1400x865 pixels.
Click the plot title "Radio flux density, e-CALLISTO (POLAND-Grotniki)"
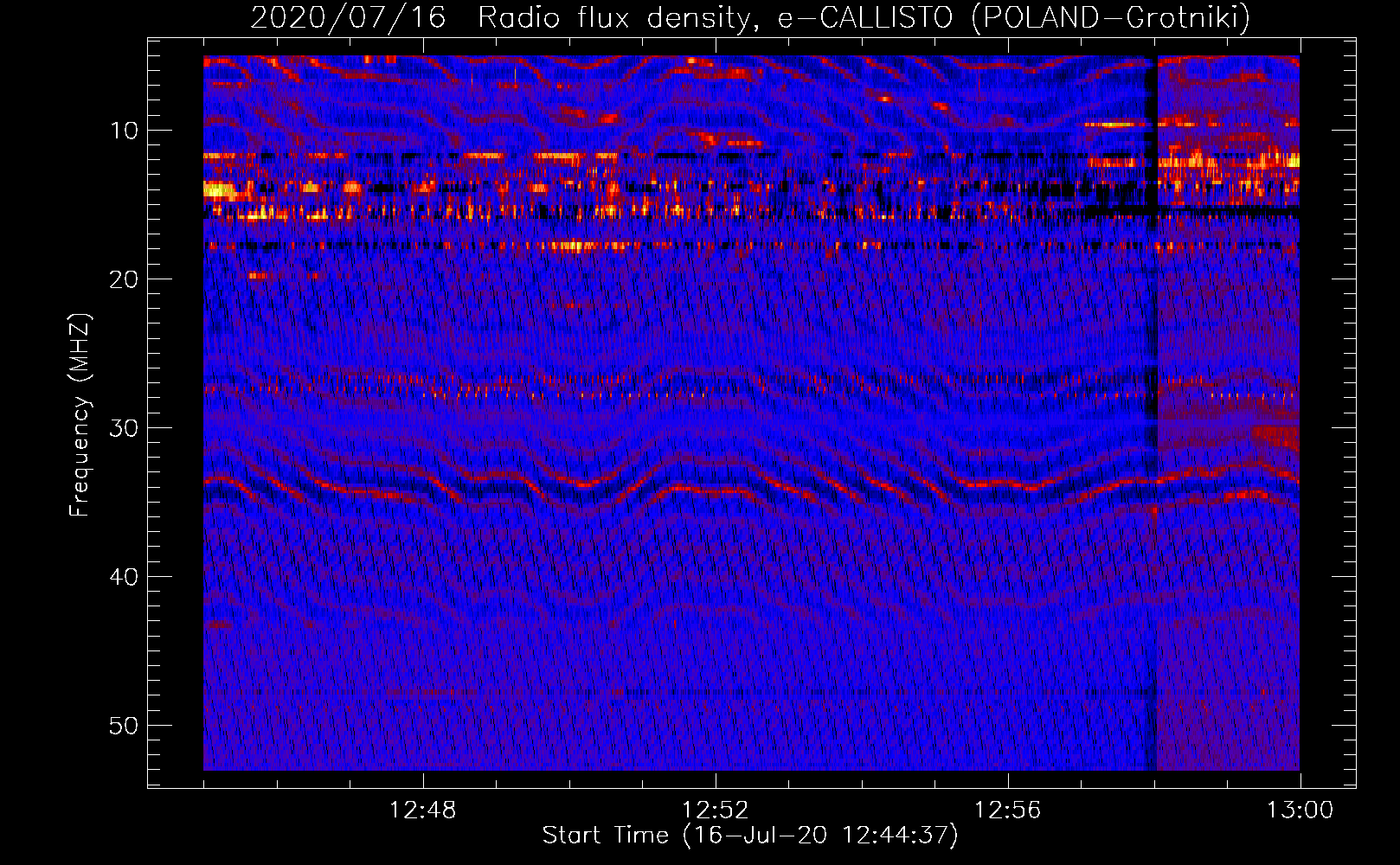click(x=864, y=16)
